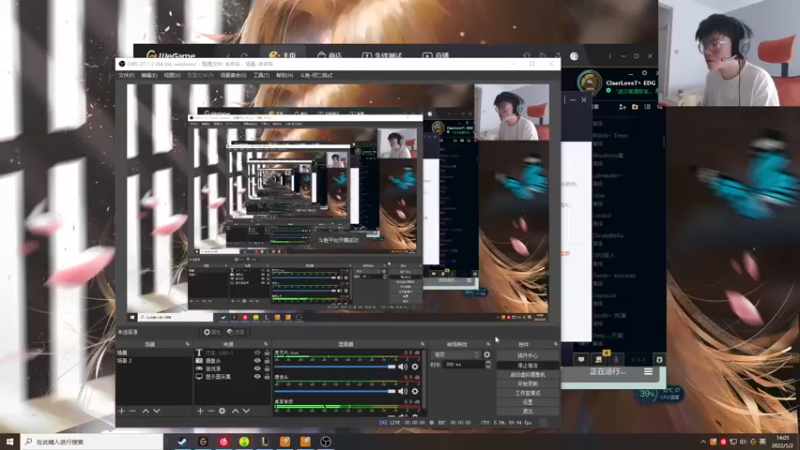800x450 pixels.
Task: Toggle visibility of the 显示器采集 source
Action: coord(257,377)
